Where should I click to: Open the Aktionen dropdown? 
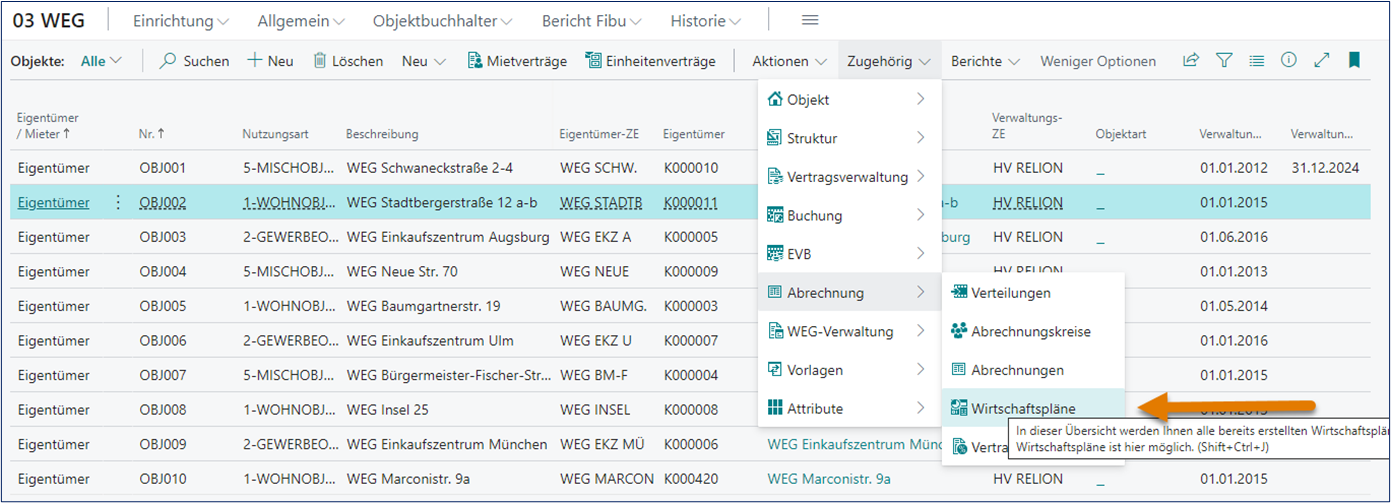pyautogui.click(x=790, y=61)
